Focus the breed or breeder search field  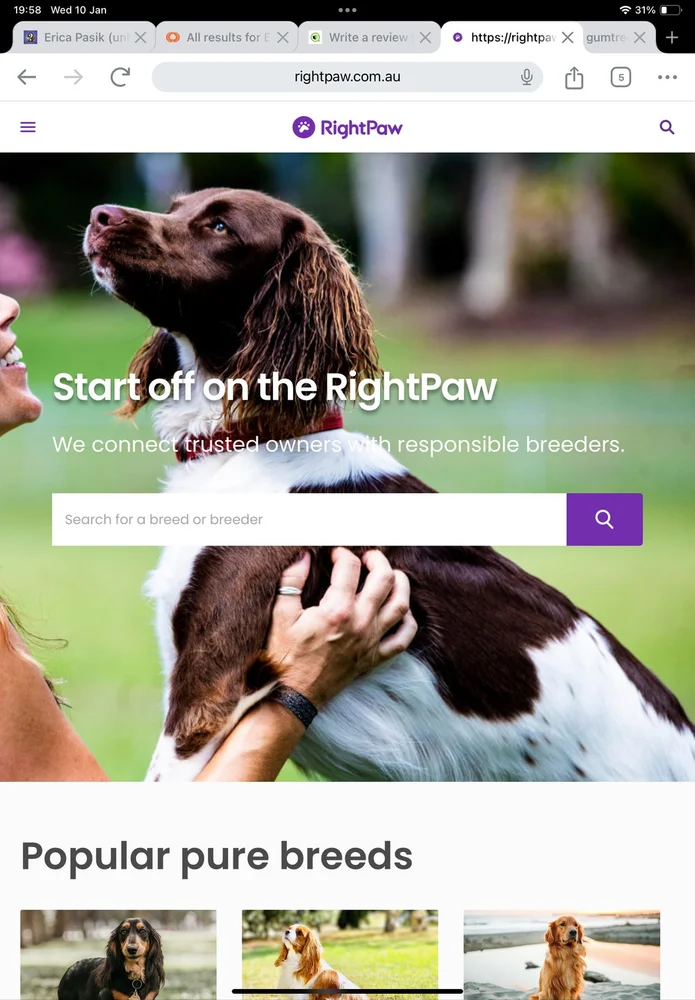[x=309, y=519]
